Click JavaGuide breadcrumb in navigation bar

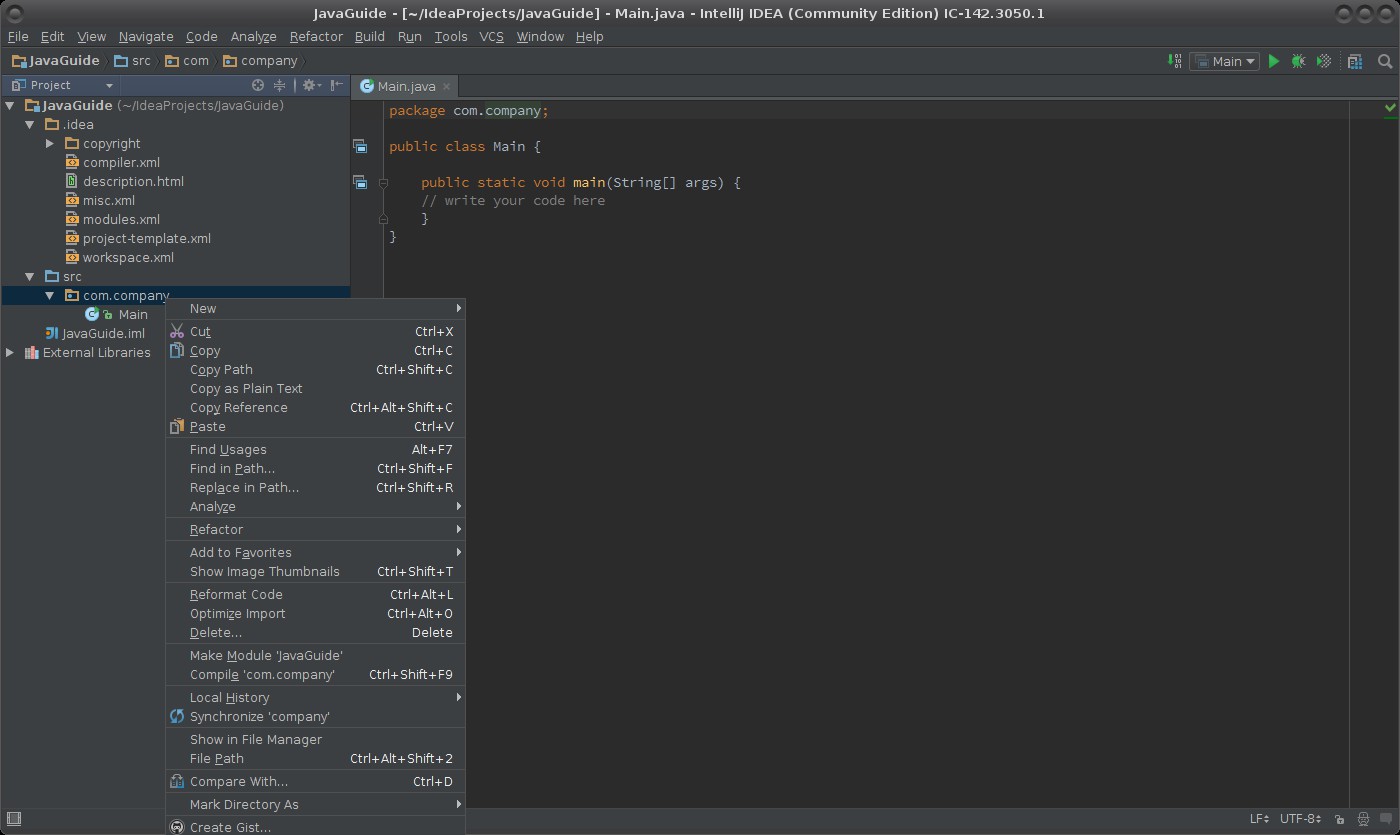point(56,61)
